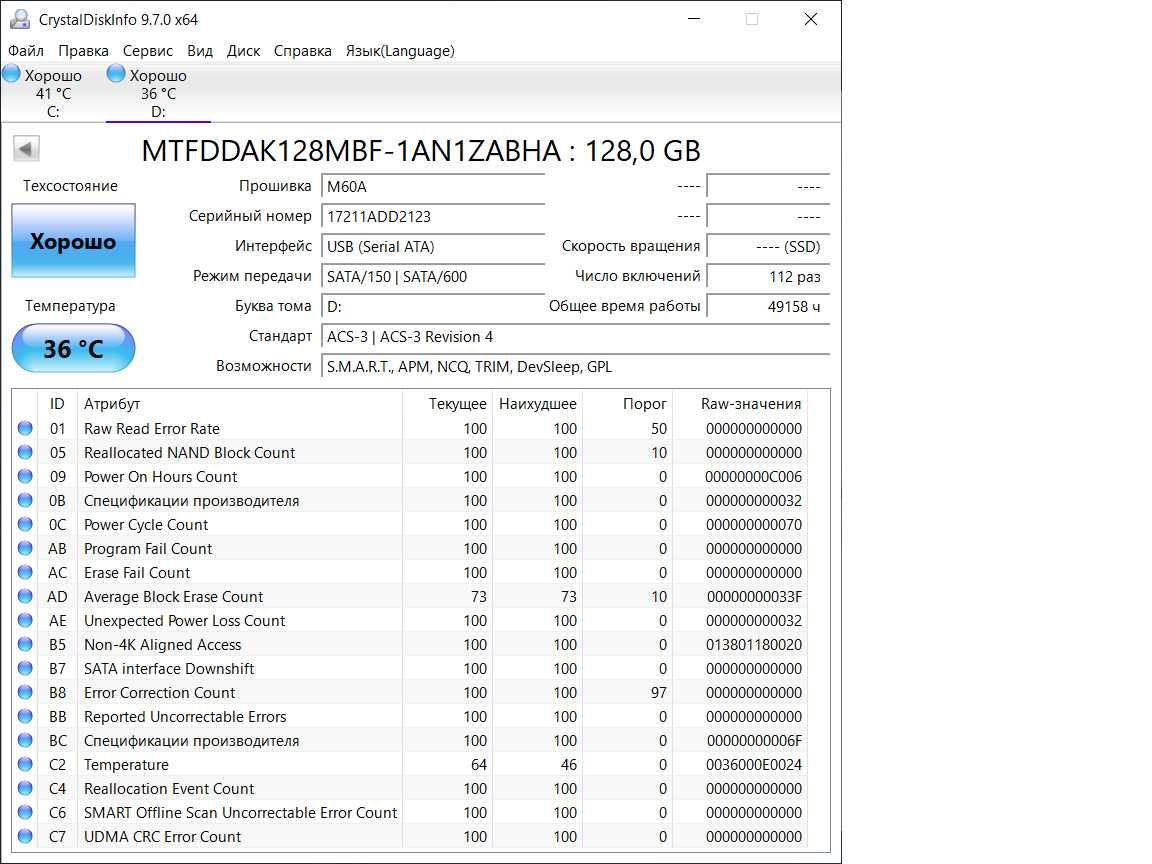Click the Порог column header
The width and height of the screenshot is (1152, 864).
coord(628,404)
